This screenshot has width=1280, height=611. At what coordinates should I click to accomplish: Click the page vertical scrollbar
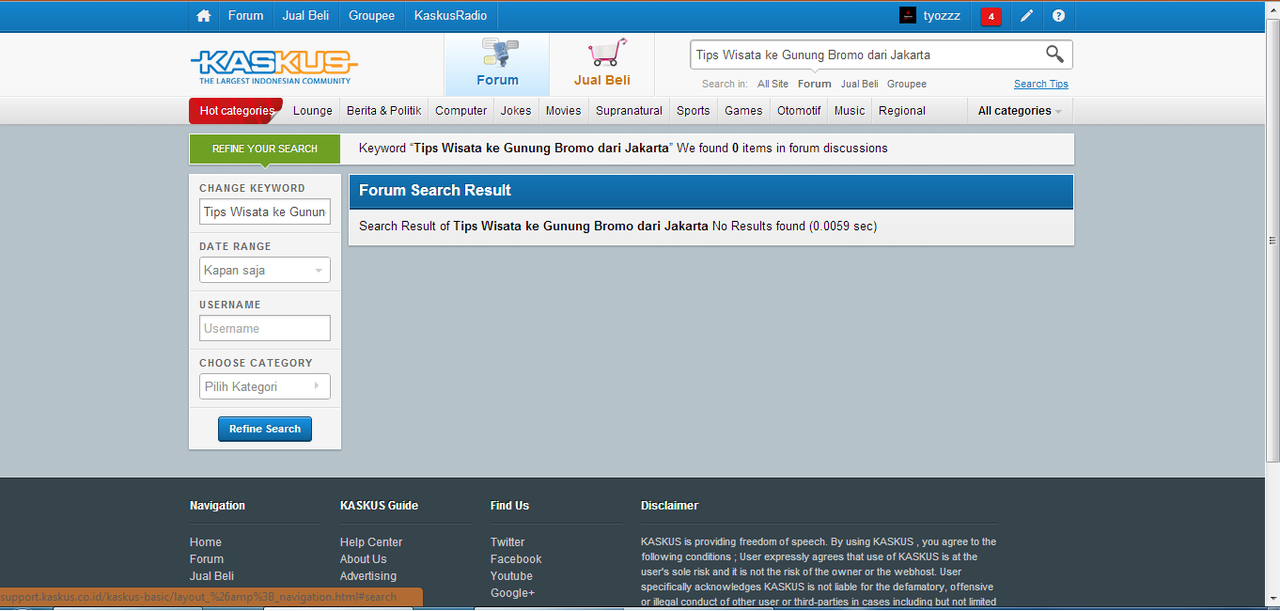pyautogui.click(x=1272, y=240)
